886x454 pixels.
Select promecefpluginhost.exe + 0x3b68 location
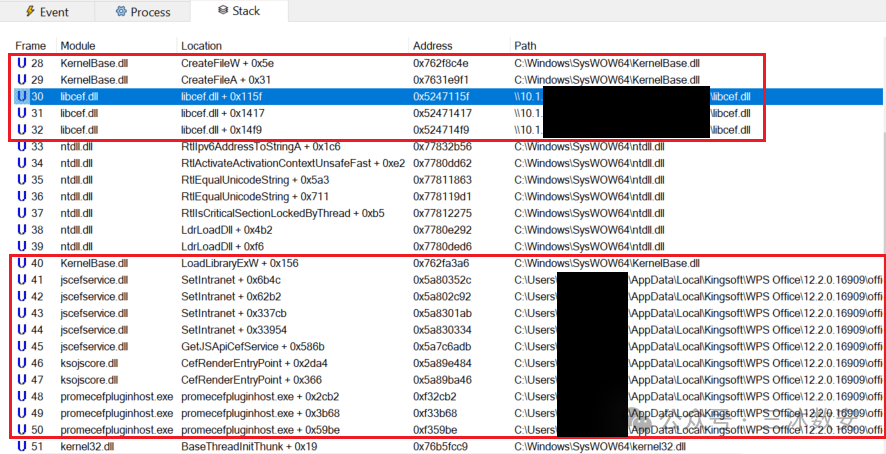[x=260, y=413]
